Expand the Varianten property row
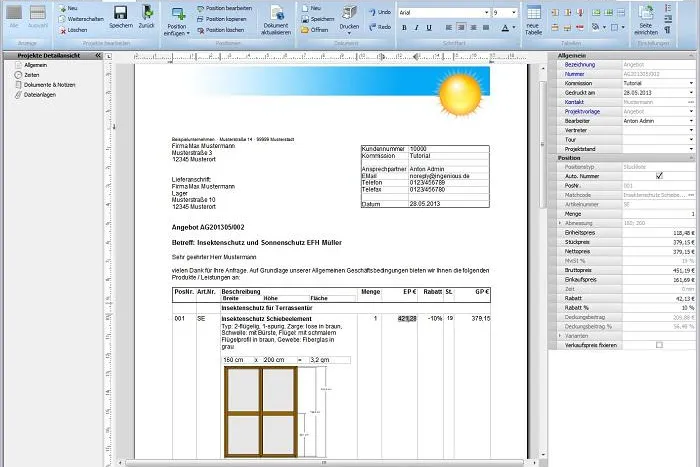Viewport: 700px width, 467px height. point(560,335)
